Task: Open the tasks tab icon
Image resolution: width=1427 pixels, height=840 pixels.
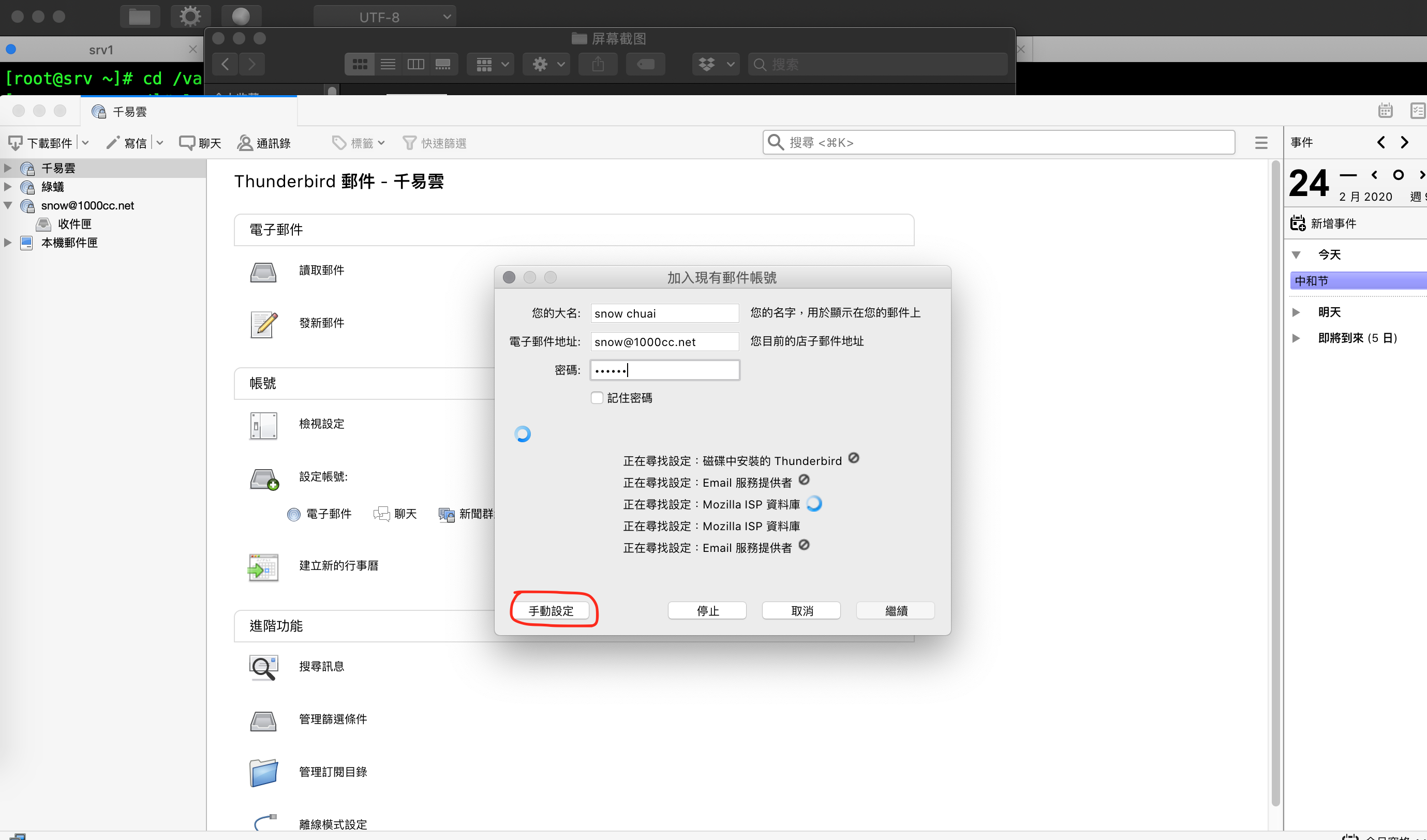Action: [1418, 110]
